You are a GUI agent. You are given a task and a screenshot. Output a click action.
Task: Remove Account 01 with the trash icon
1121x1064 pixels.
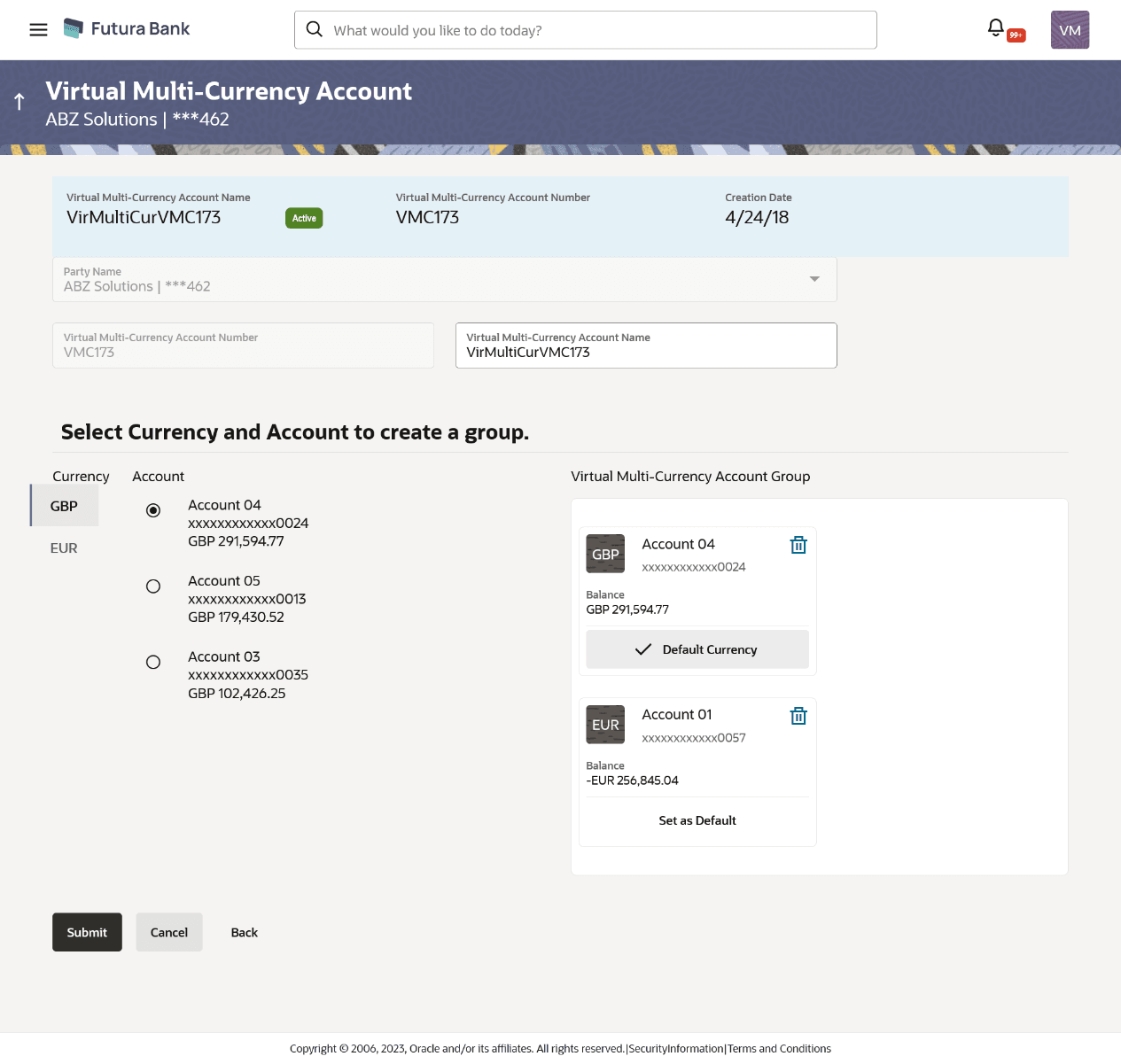[x=798, y=716]
